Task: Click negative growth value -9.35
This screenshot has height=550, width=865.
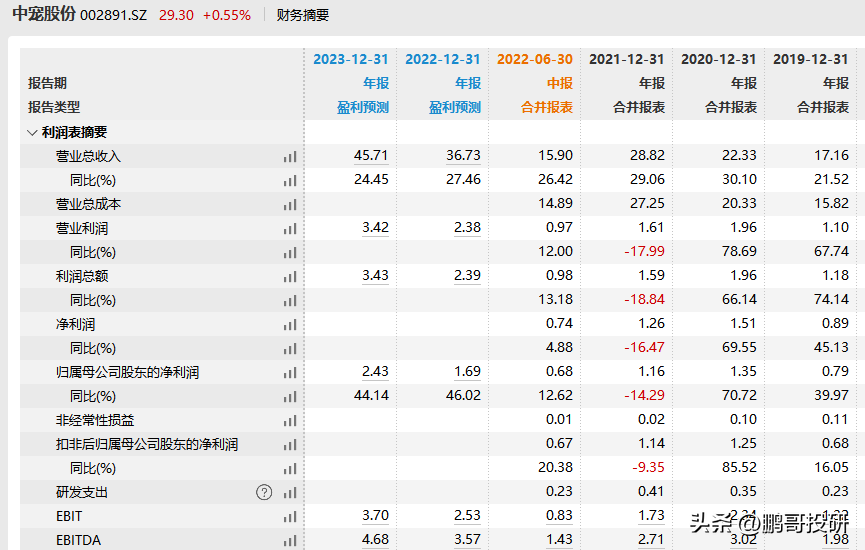Action: coord(648,467)
